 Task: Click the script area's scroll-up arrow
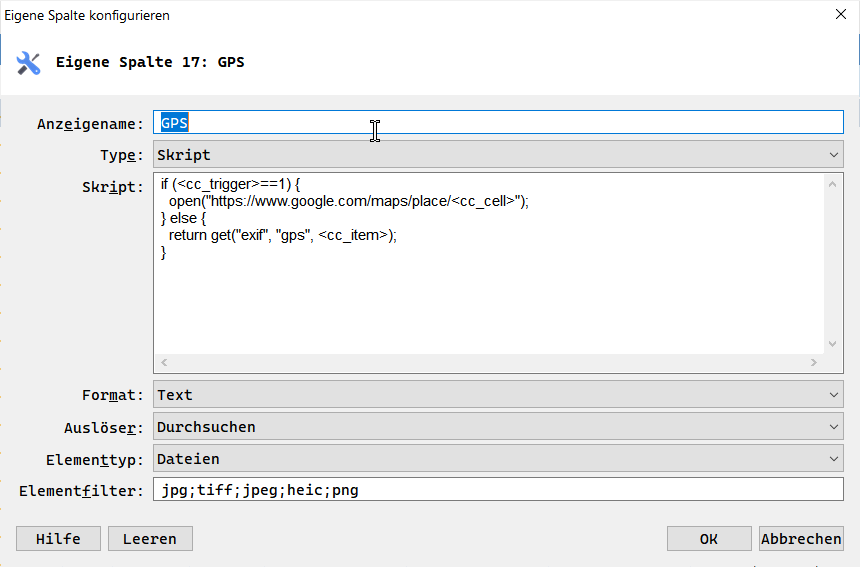(x=833, y=184)
